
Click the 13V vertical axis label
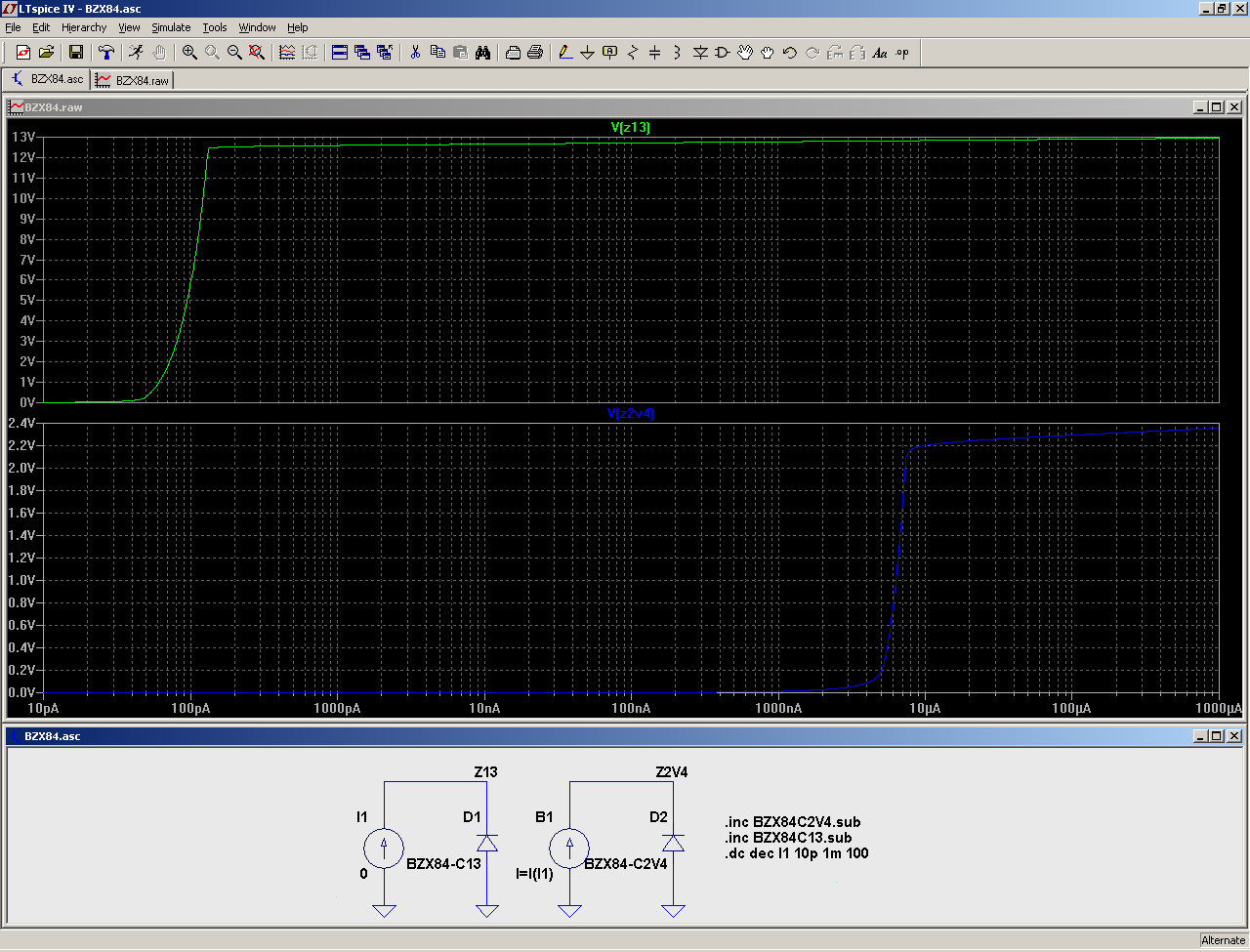pyautogui.click(x=23, y=137)
